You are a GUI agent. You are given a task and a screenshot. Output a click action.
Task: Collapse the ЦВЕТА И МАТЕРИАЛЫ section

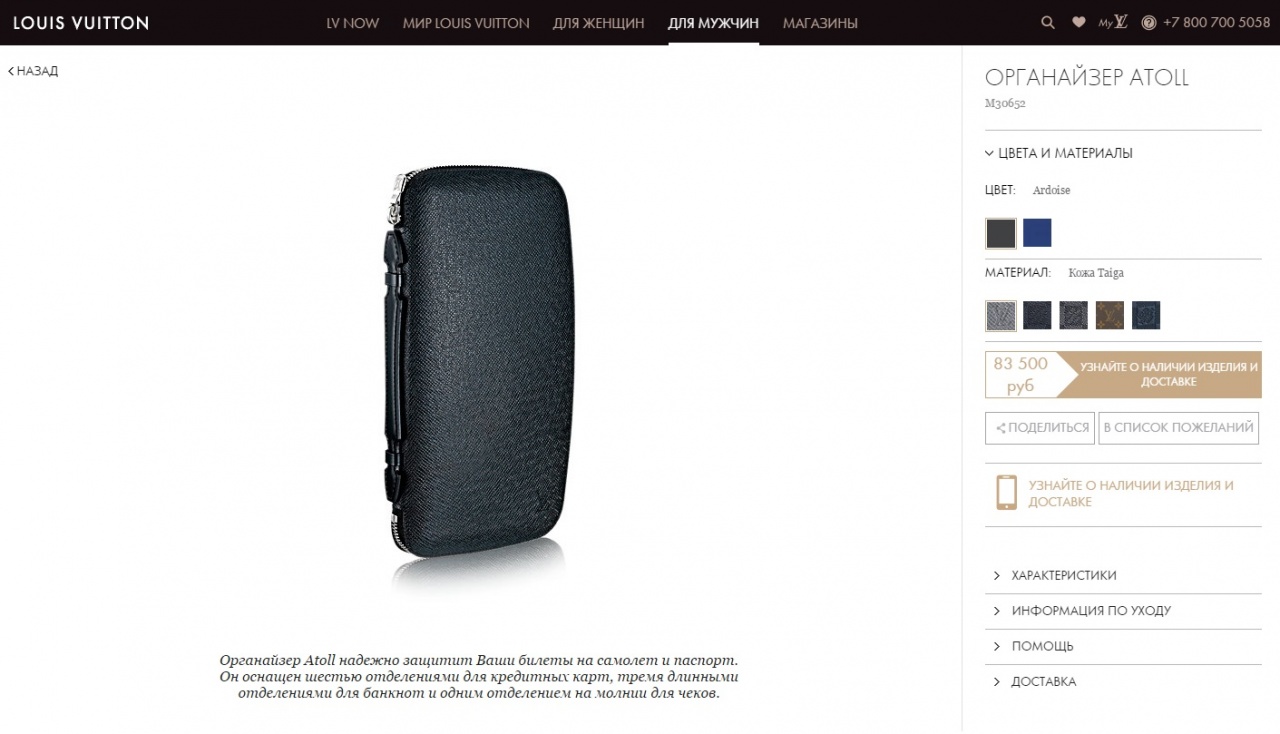[x=1059, y=153]
